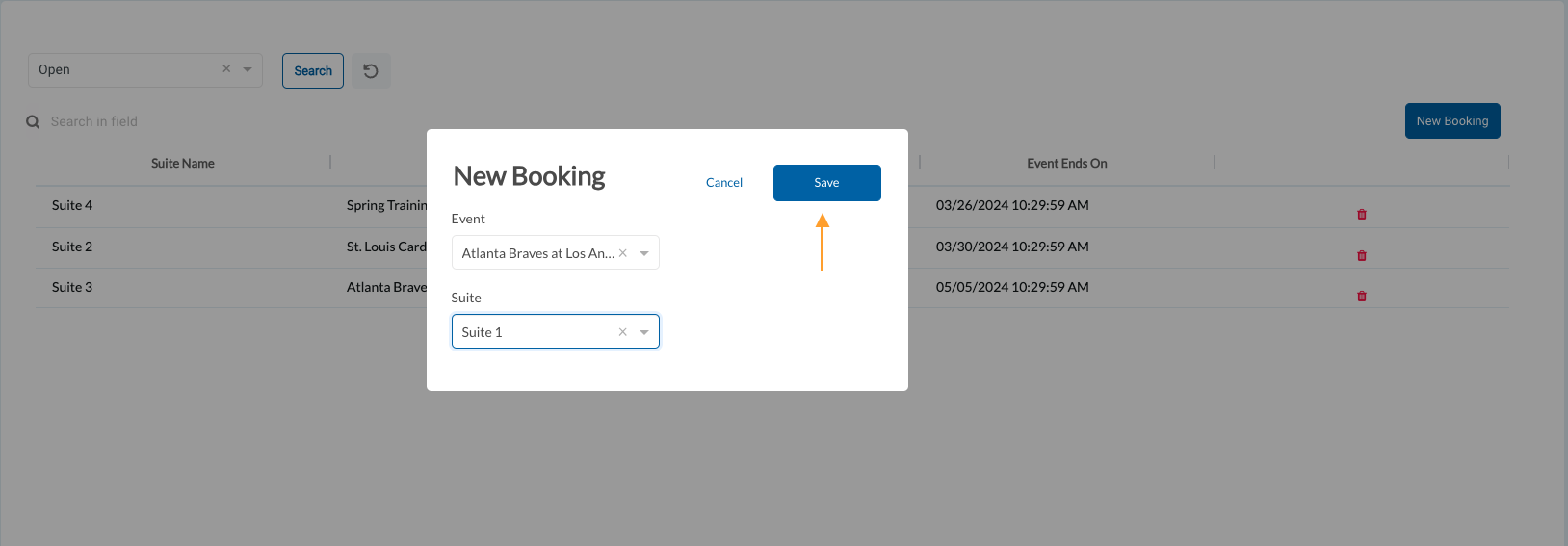Screen dimensions: 1568x546
Task: Click the Spring Training event cell
Action: (386, 205)
